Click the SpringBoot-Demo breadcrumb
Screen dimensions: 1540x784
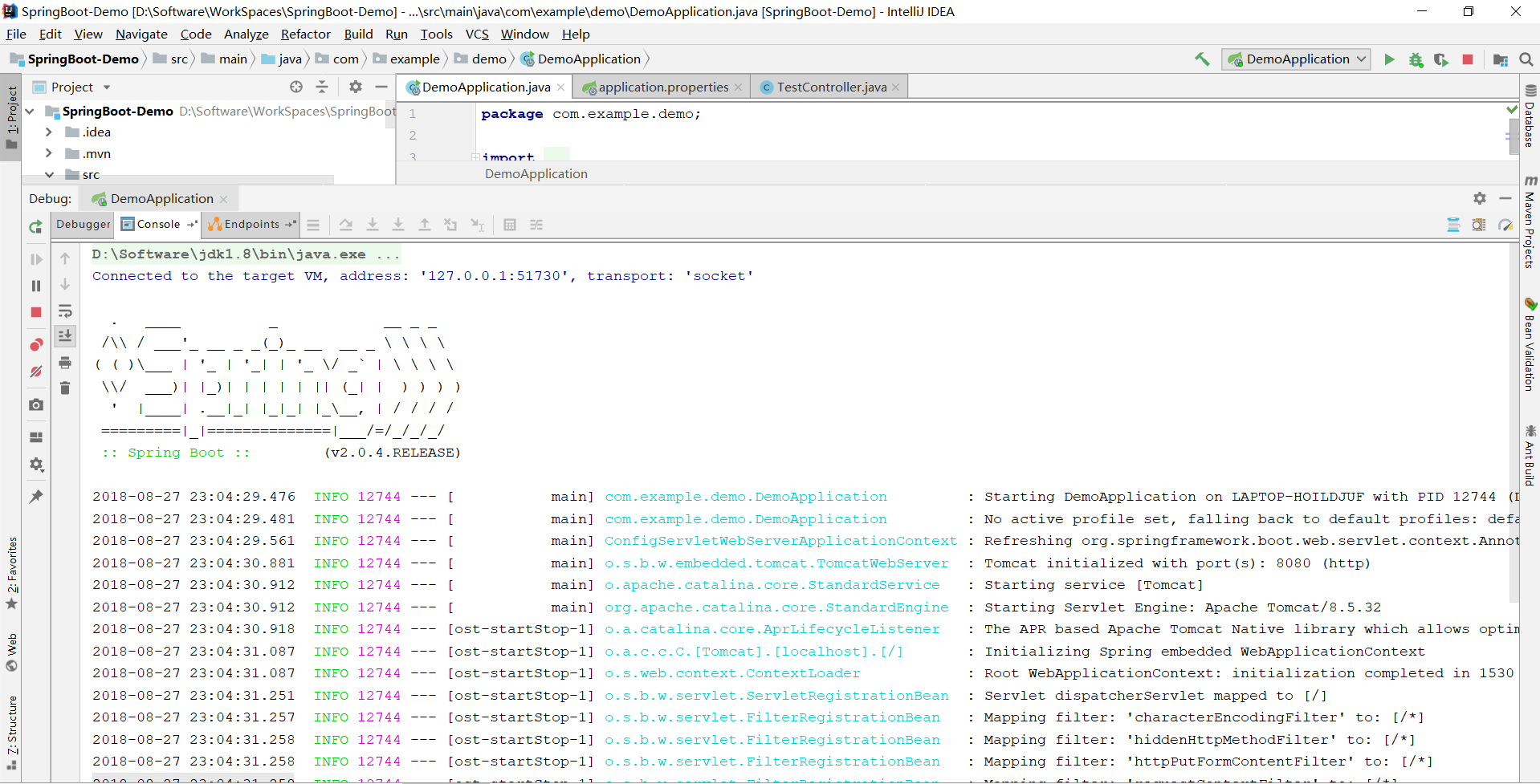tap(75, 59)
